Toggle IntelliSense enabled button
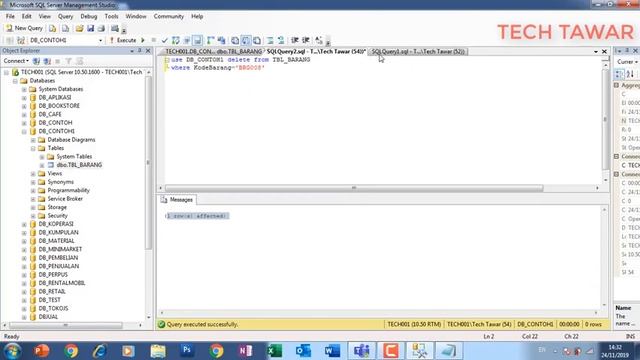This screenshot has height=360, width=640. point(198,40)
